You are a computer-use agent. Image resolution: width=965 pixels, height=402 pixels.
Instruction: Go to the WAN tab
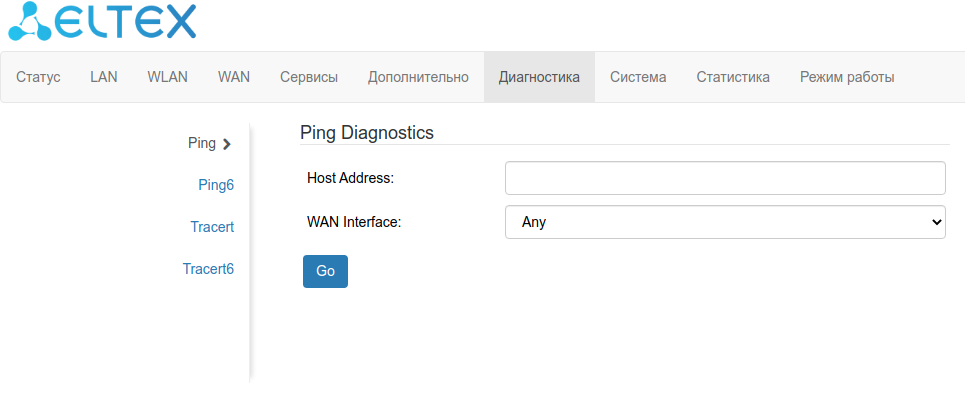coord(234,77)
